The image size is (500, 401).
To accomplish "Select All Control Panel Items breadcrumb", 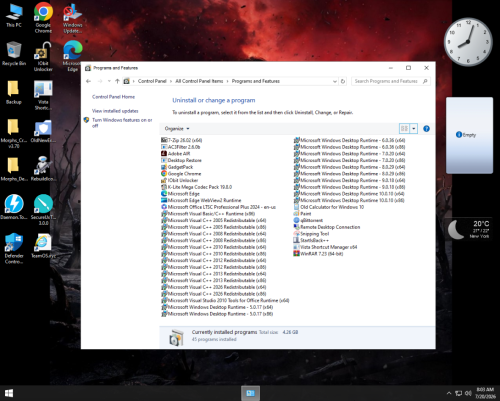I will point(199,81).
